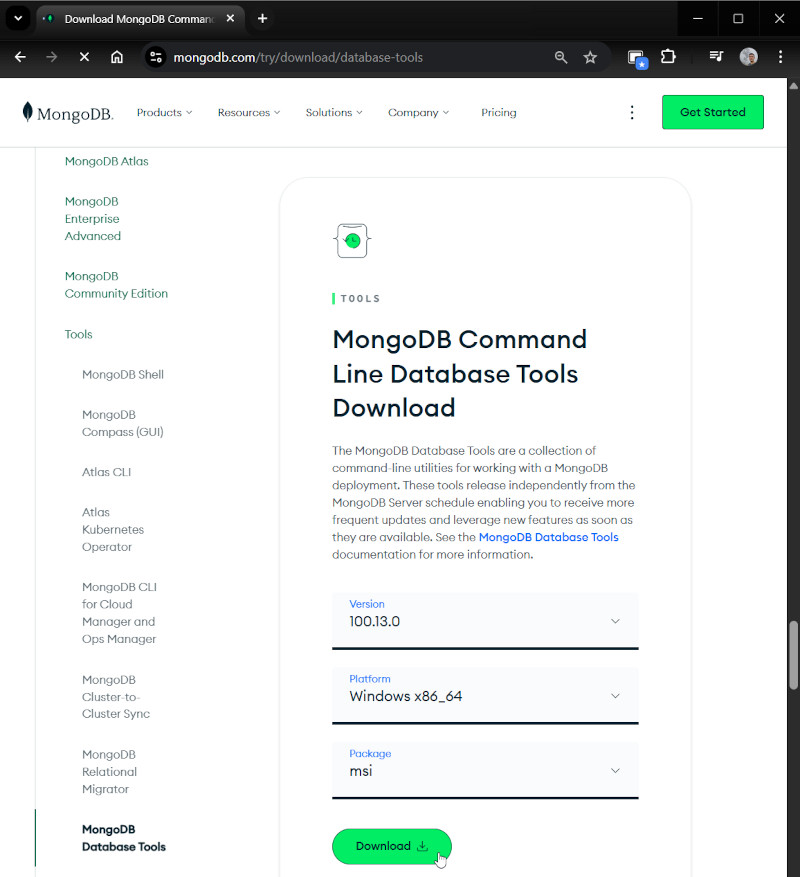Click the zoom magnifier icon in address bar
800x877 pixels.
tap(561, 57)
